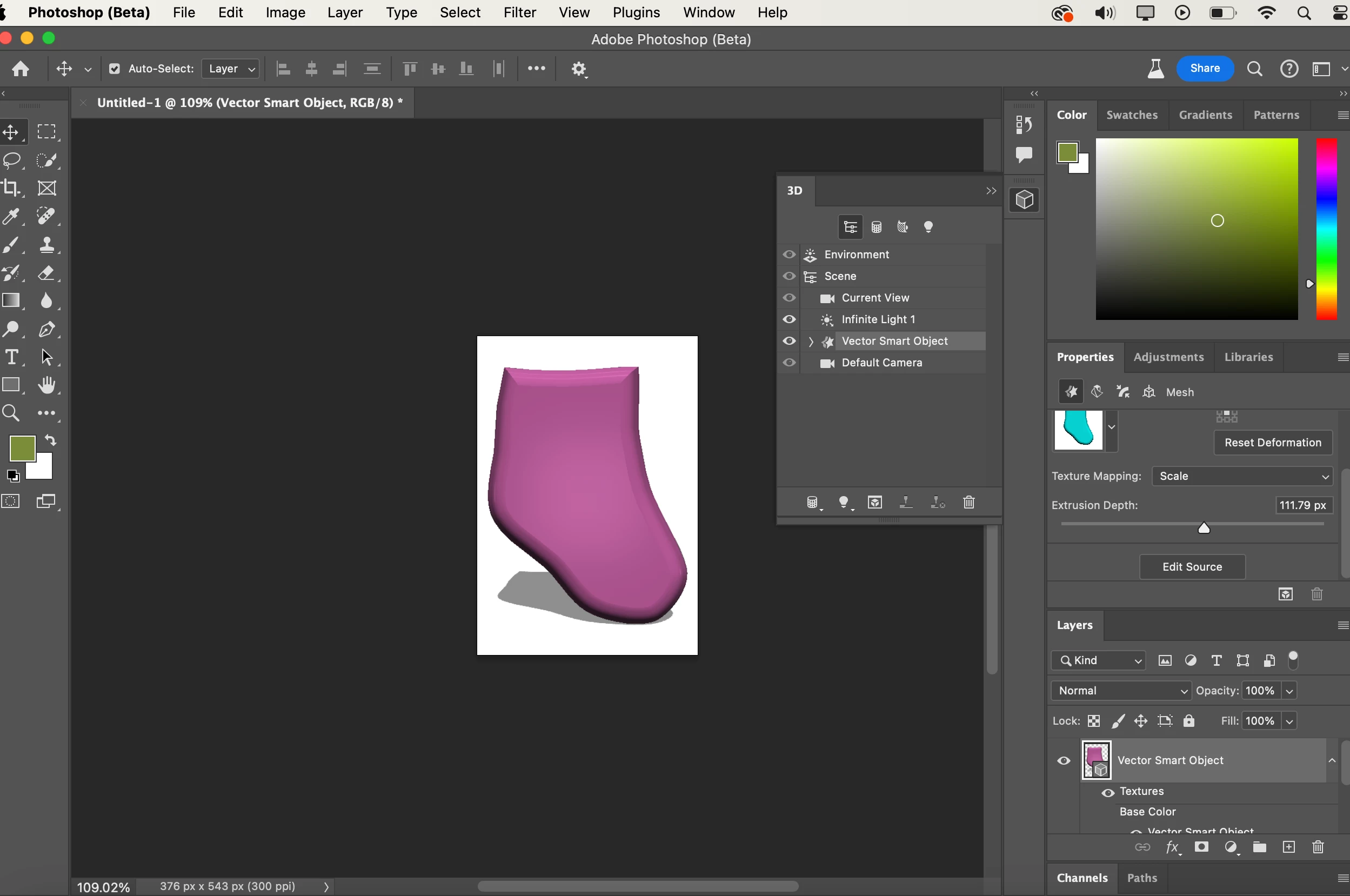Viewport: 1350px width, 896px height.
Task: Open the Filter menu
Action: tap(519, 12)
